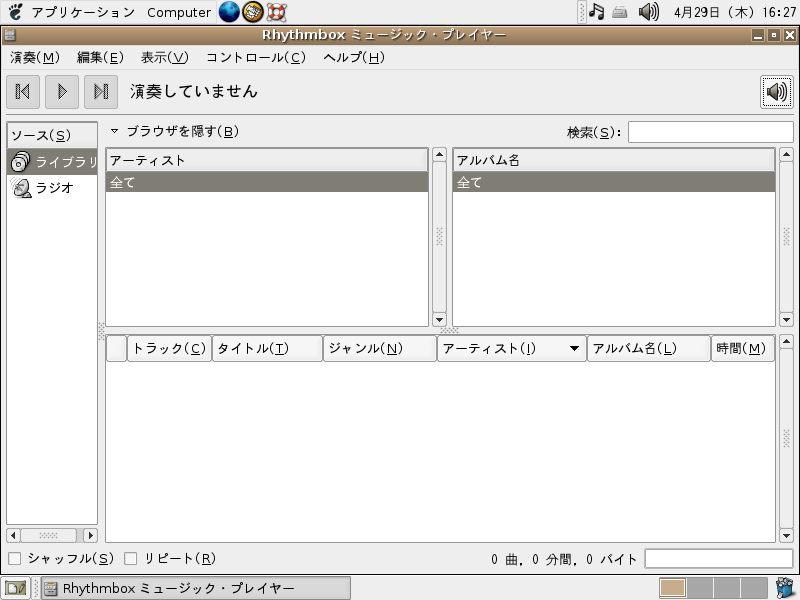Screen dimensions: 800x600
Task: Click artist list scrollbar down arrow
Action: coord(439,320)
